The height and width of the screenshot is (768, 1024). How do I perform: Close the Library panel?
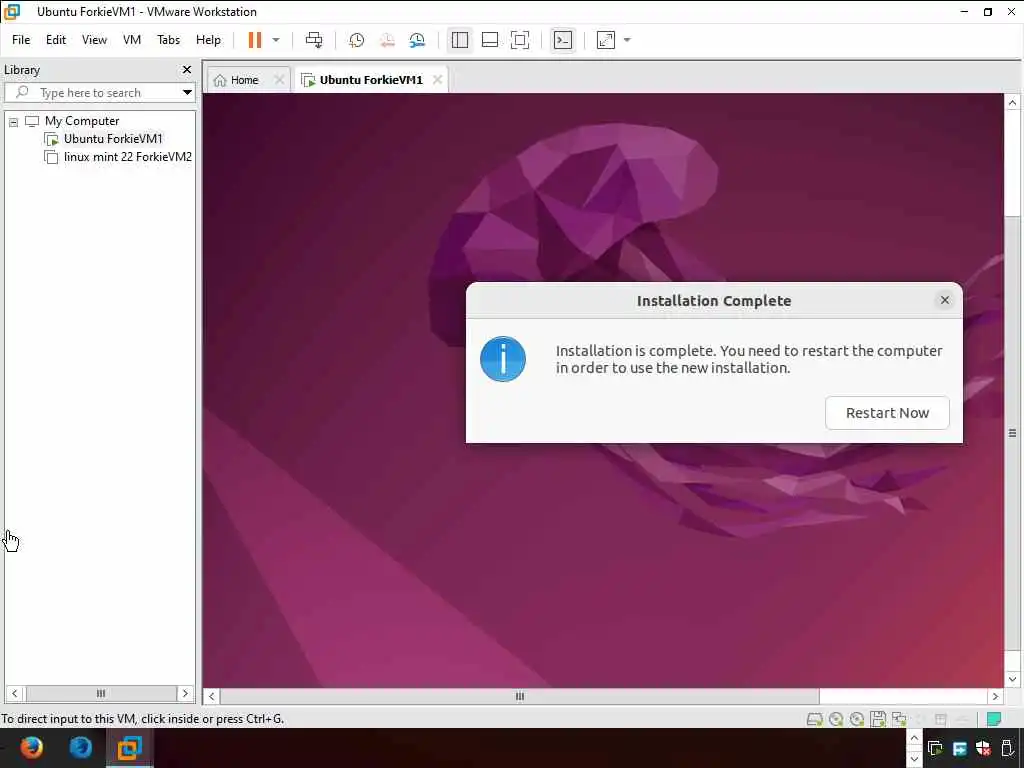(x=187, y=69)
